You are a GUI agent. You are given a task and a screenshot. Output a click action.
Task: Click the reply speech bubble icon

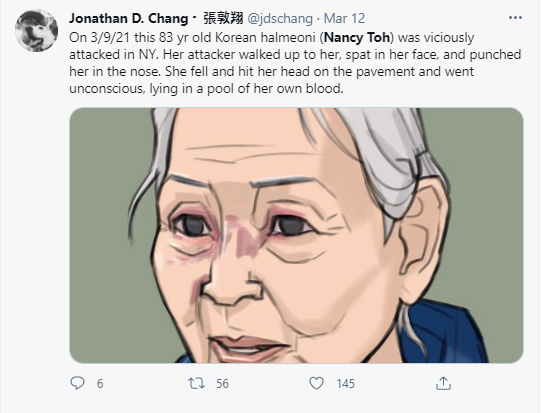pyautogui.click(x=77, y=383)
